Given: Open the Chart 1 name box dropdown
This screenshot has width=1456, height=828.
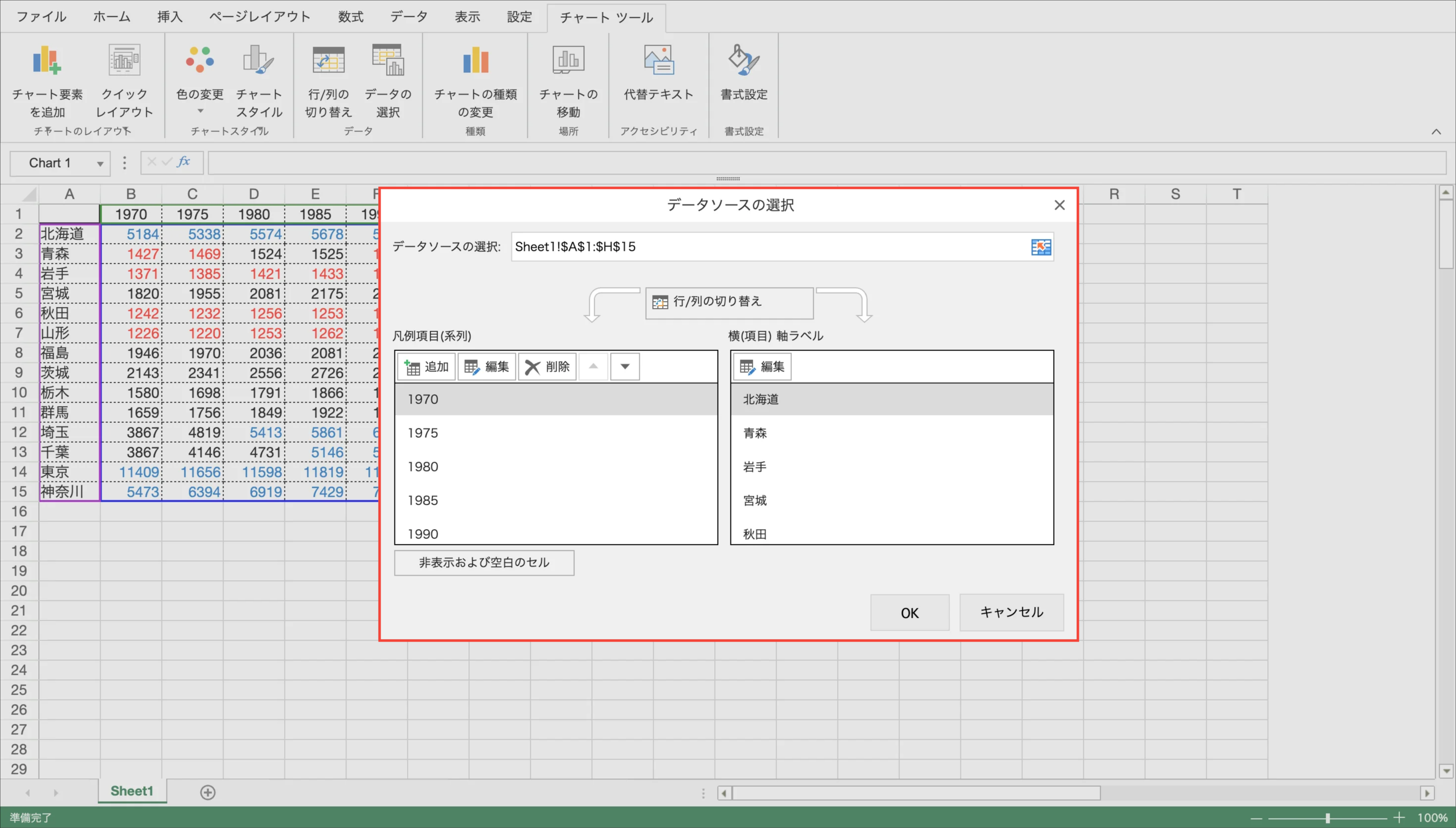Looking at the screenshot, I should tap(100, 164).
